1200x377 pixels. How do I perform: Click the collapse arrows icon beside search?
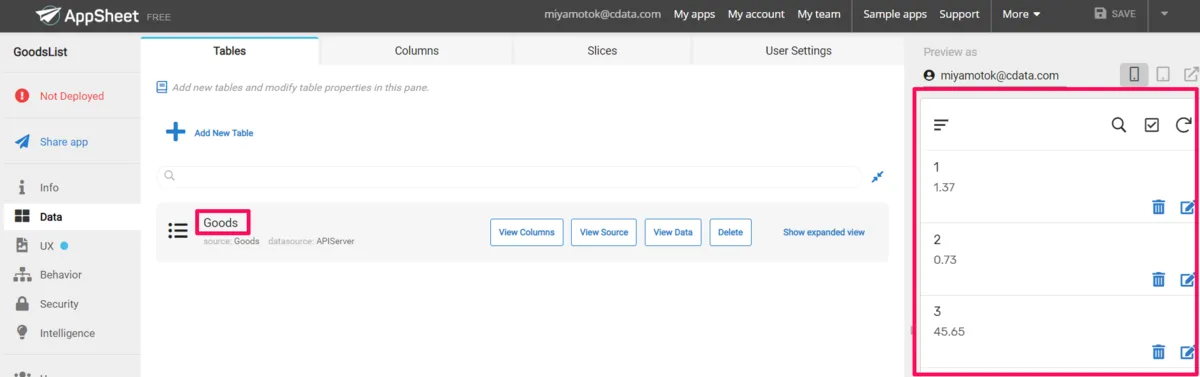[877, 176]
